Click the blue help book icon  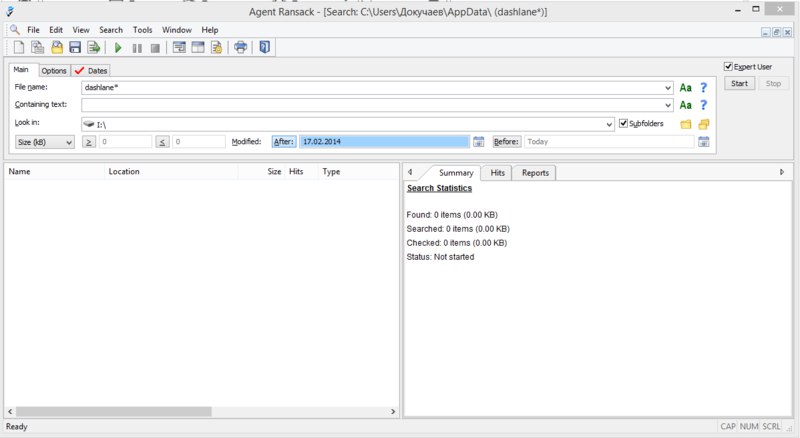pos(264,47)
